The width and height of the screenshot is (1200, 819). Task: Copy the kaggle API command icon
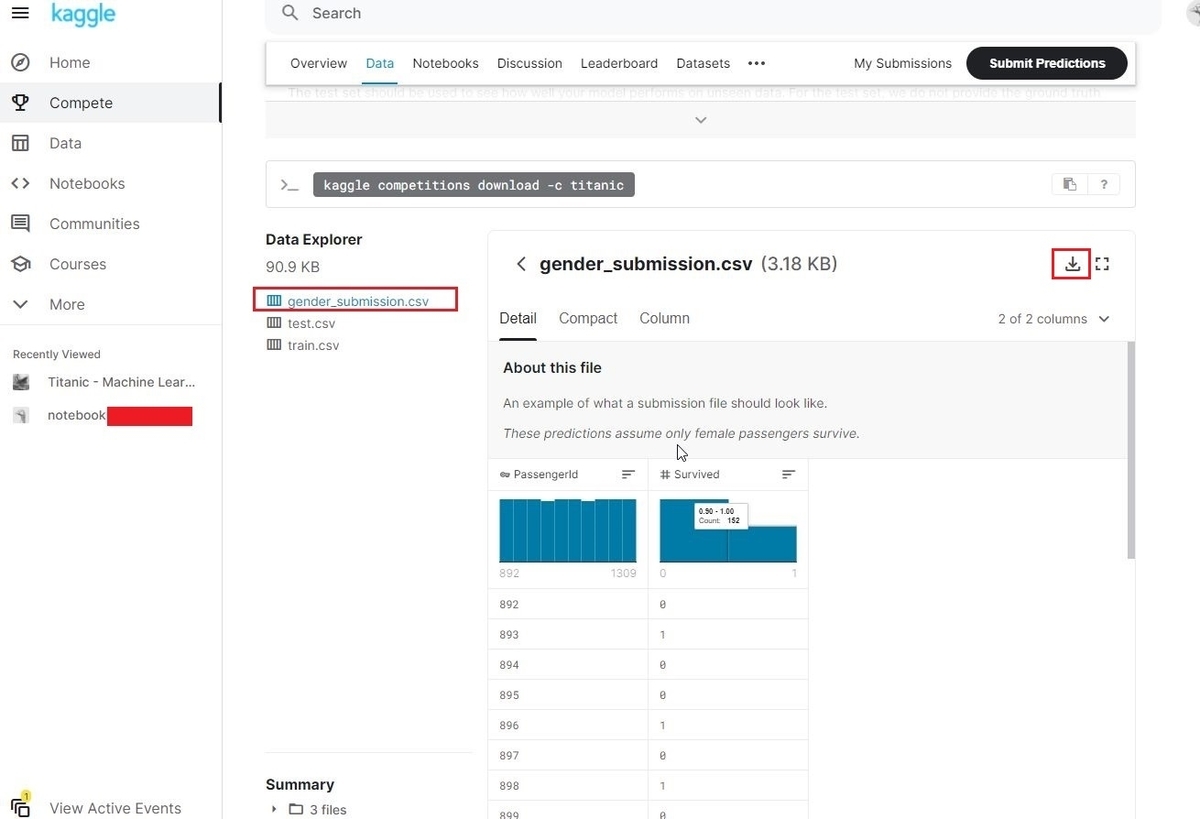[x=1069, y=184]
